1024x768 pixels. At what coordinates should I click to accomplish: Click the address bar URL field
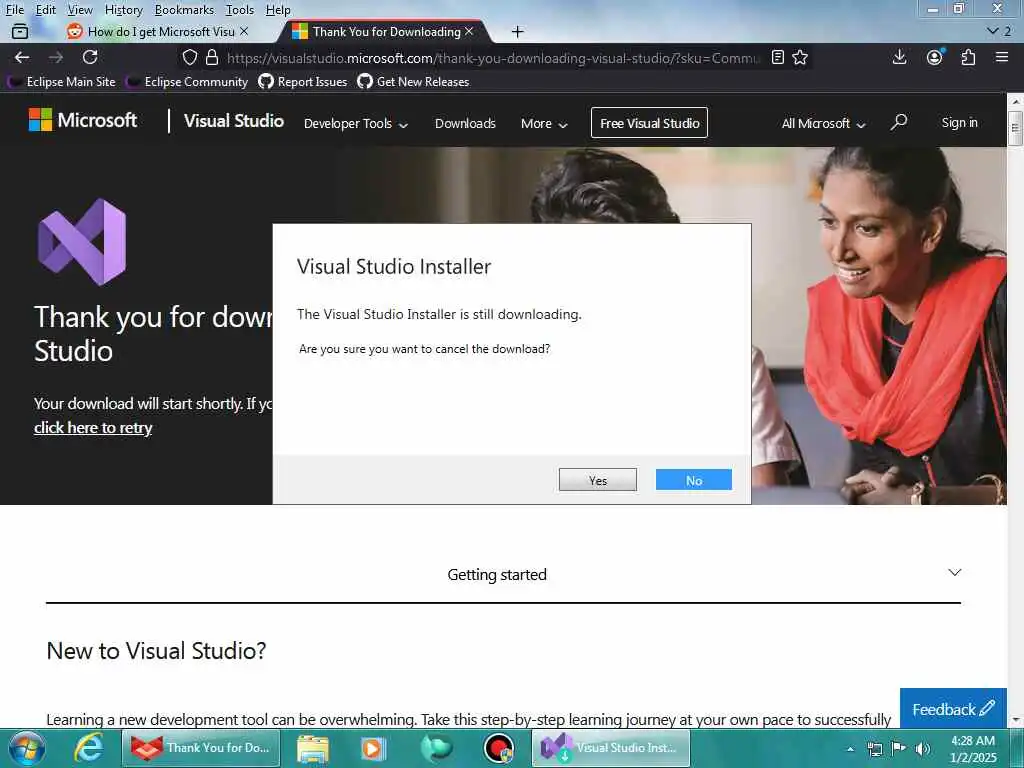[493, 57]
